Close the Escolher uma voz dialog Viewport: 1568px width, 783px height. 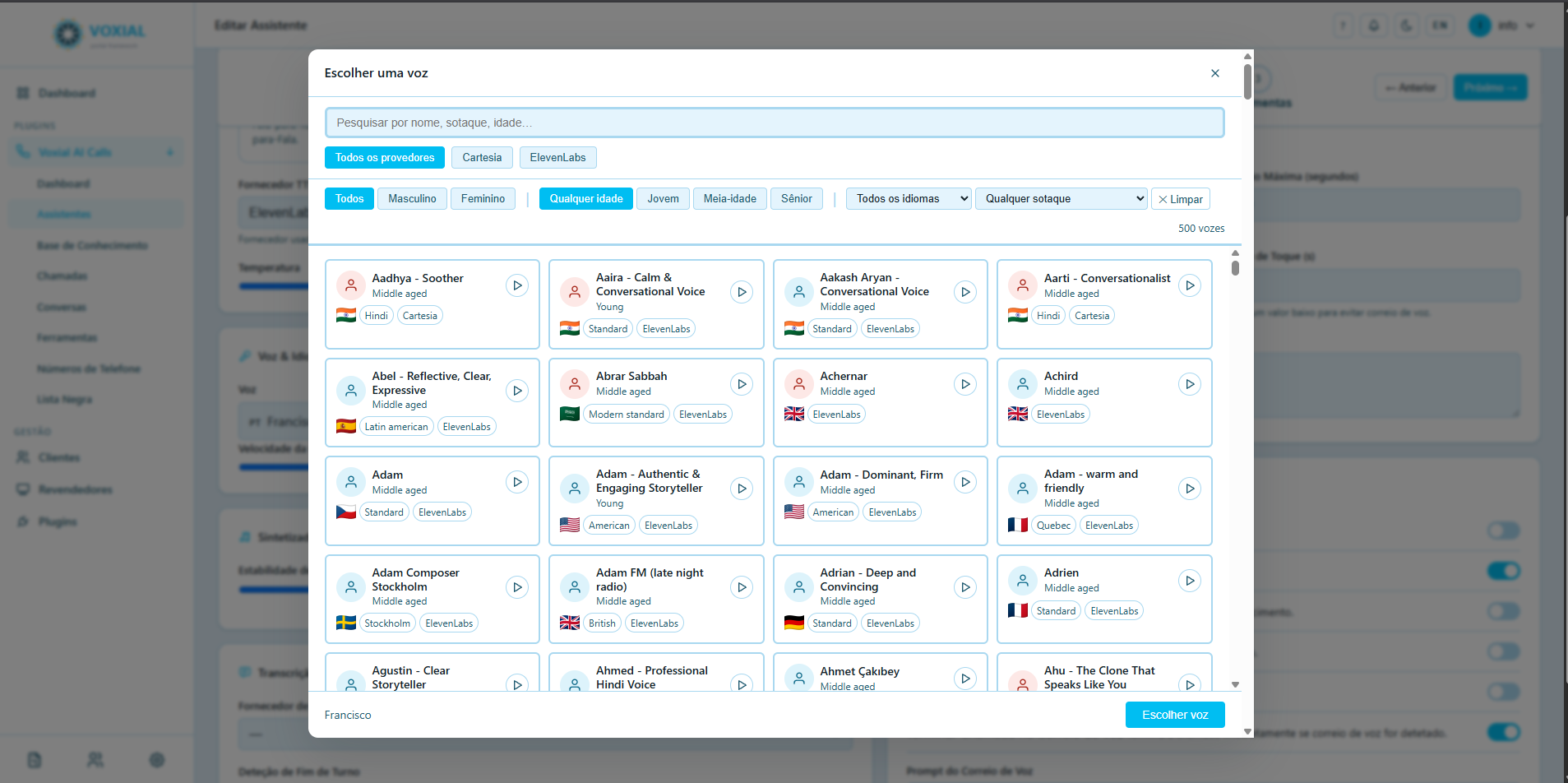point(1214,73)
